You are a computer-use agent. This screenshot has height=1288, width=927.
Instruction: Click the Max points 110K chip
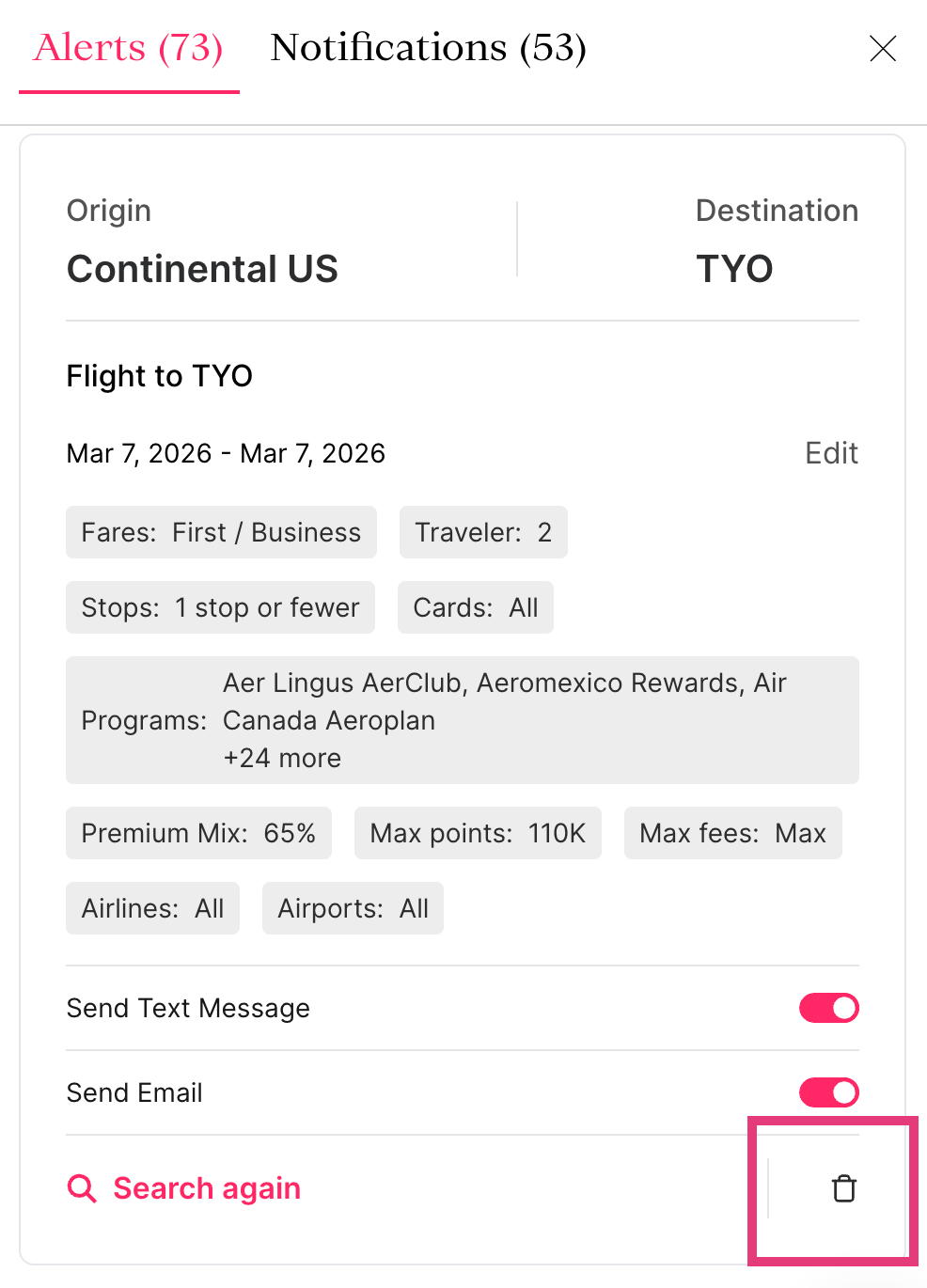pos(478,833)
